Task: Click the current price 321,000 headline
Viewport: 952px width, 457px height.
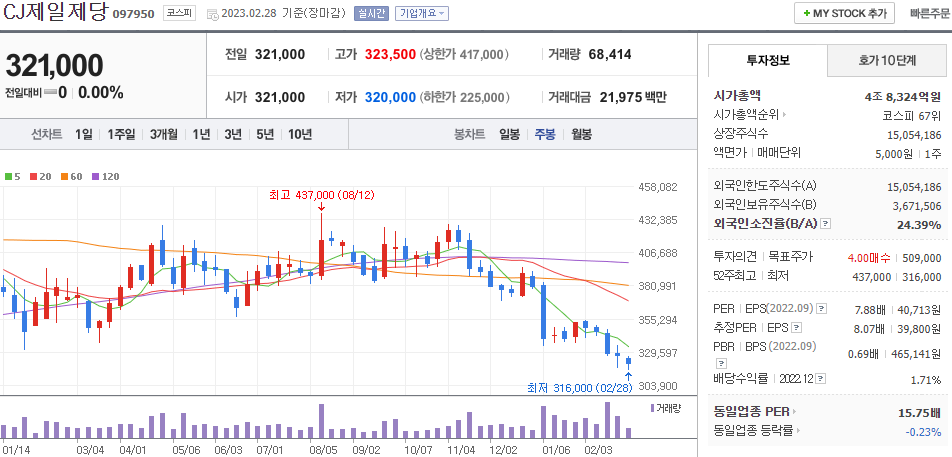Action: (x=55, y=66)
